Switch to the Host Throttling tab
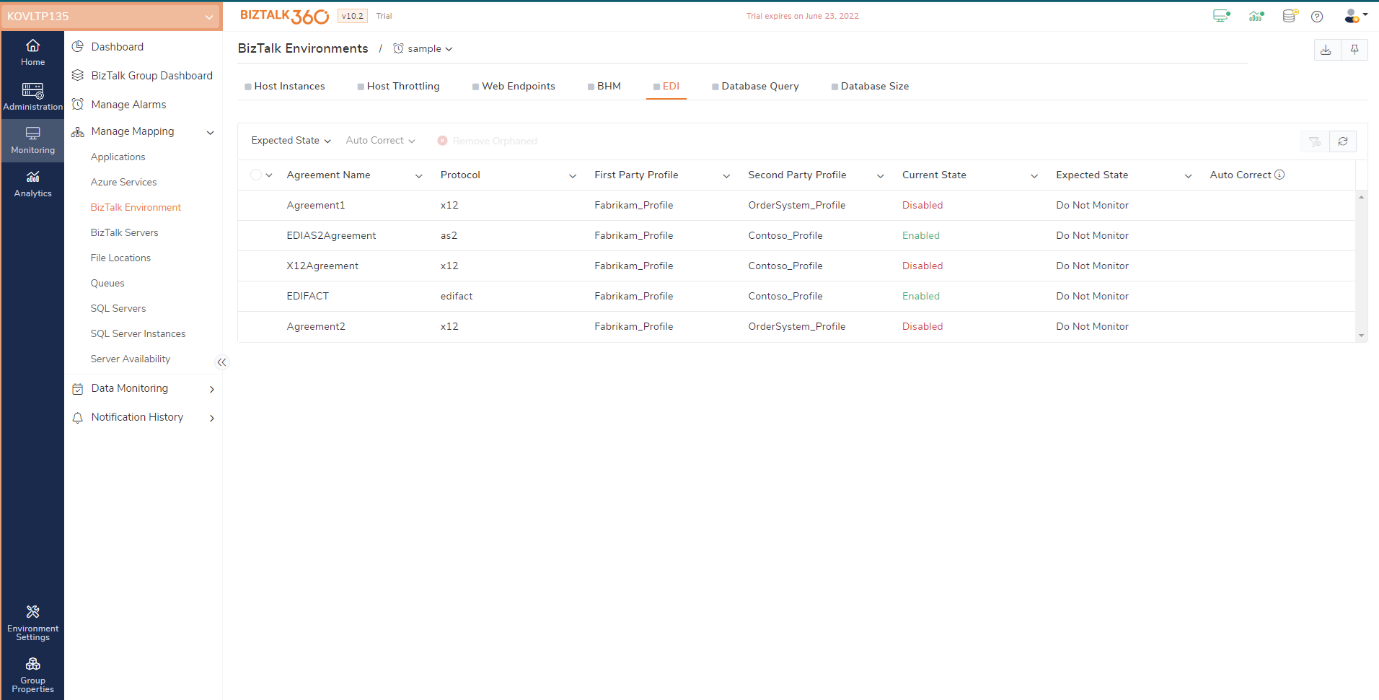1379x700 pixels. [402, 86]
